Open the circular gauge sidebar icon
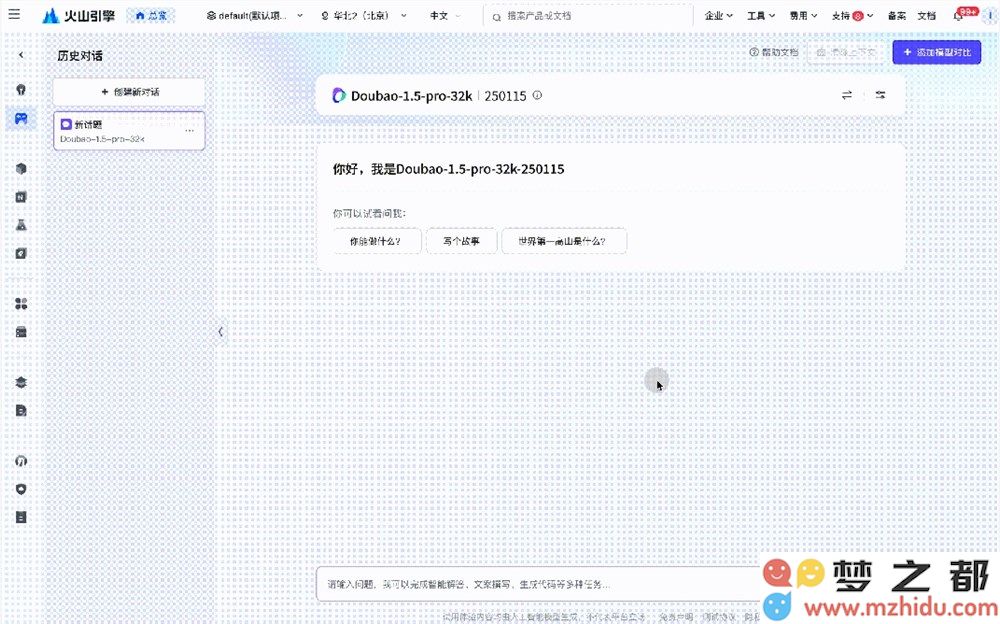The height and width of the screenshot is (624, 1000). click(21, 461)
